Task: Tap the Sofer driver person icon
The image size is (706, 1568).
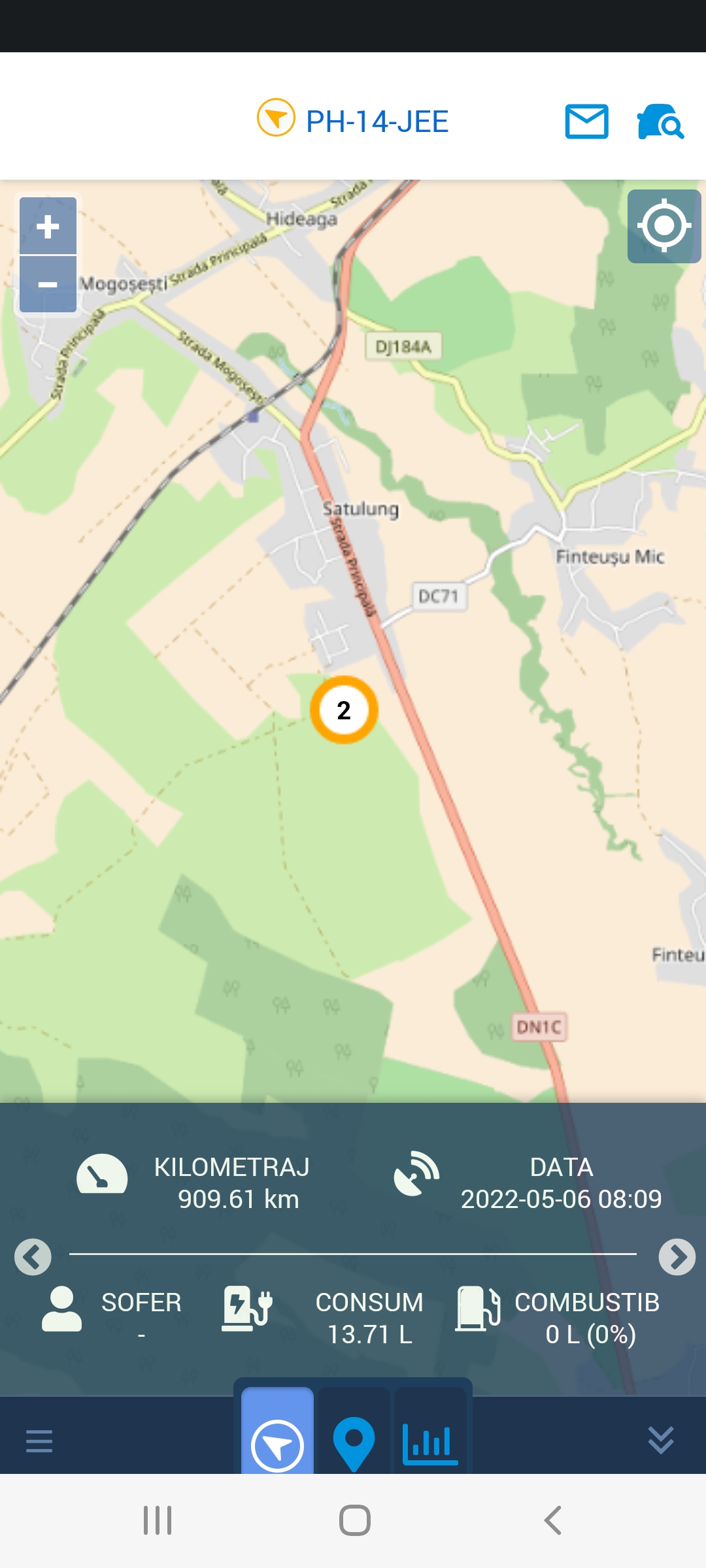Action: point(61,1309)
